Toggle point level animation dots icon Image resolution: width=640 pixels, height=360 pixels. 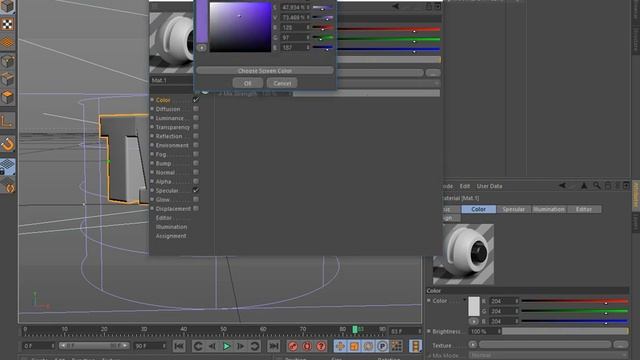(396, 346)
